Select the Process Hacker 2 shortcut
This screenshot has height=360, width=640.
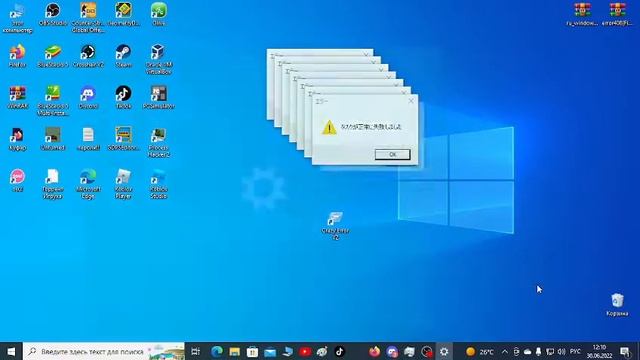point(159,143)
